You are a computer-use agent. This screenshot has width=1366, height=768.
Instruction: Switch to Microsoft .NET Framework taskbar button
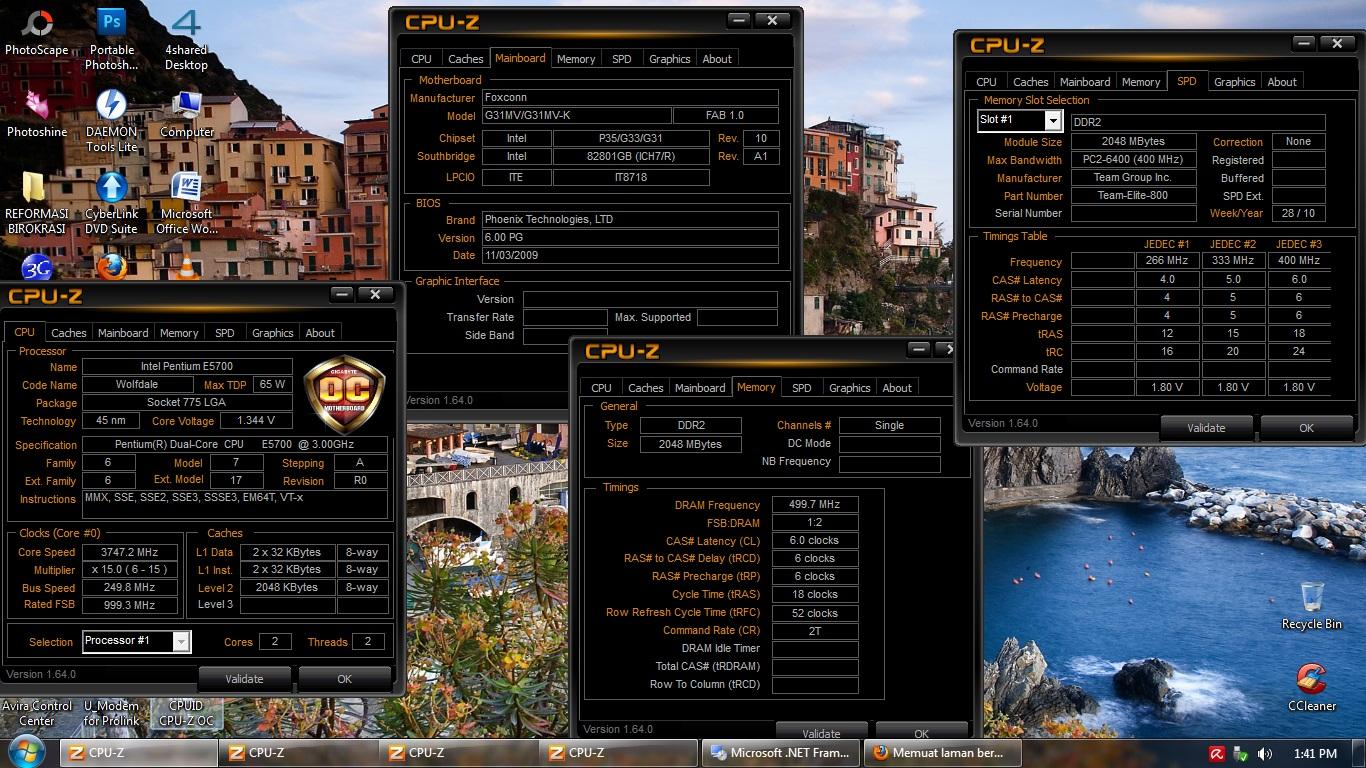(782, 753)
